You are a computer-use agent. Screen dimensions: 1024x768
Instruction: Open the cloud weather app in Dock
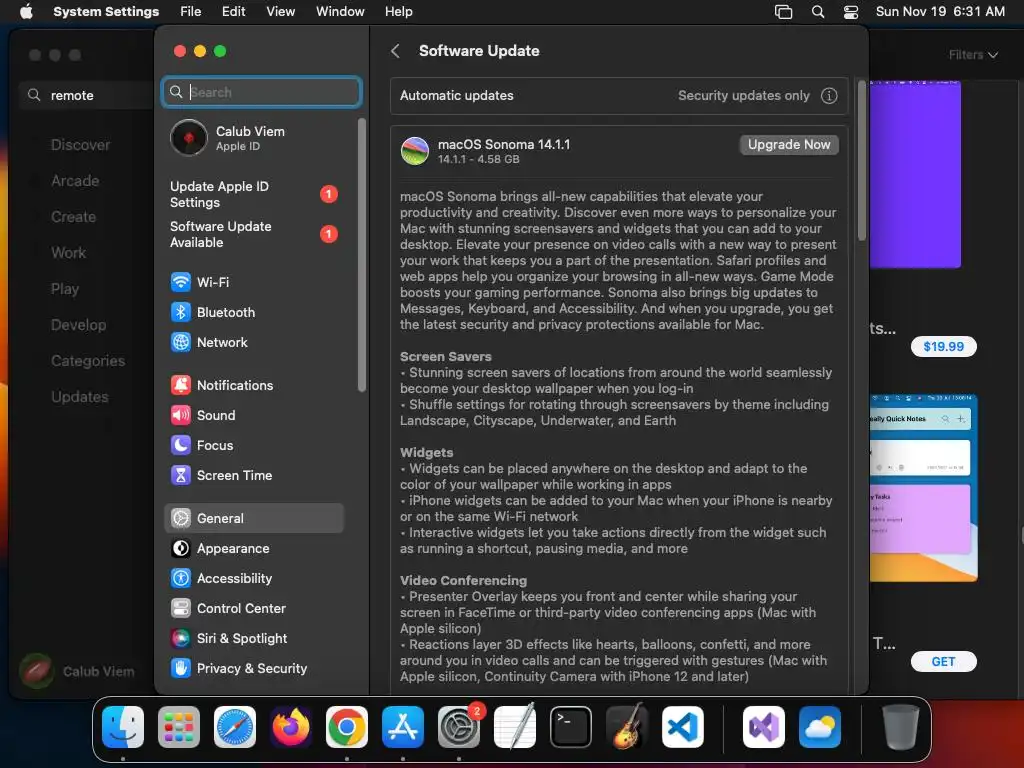click(x=820, y=727)
